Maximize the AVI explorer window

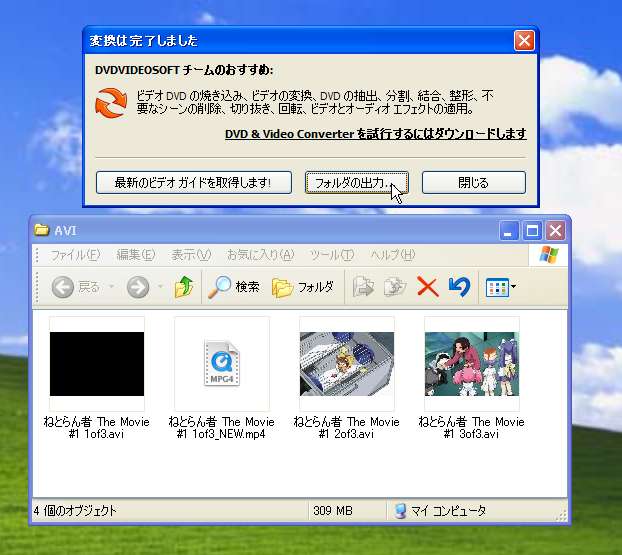[x=532, y=230]
